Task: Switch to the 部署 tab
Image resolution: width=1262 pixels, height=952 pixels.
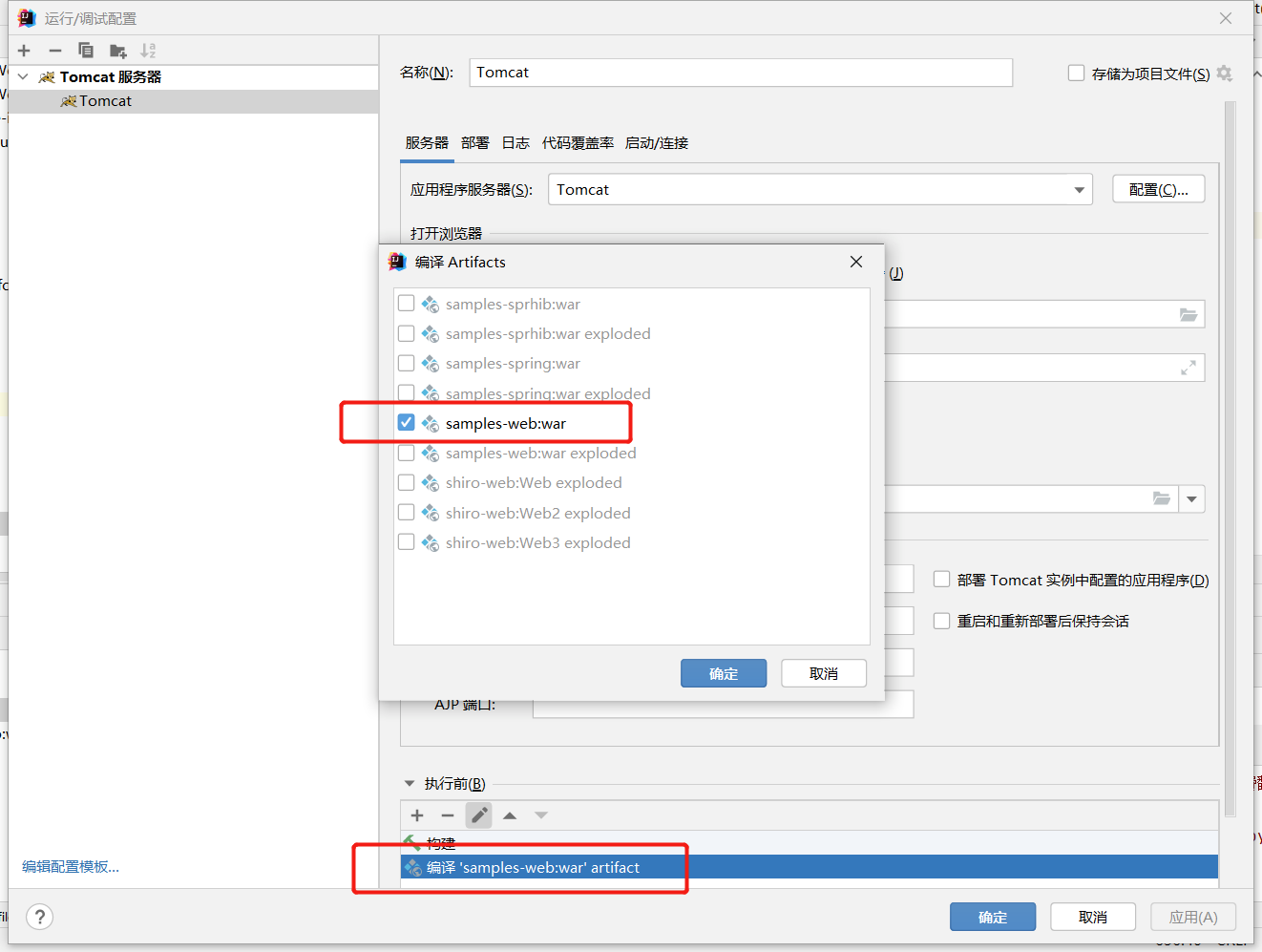Action: coord(474,143)
